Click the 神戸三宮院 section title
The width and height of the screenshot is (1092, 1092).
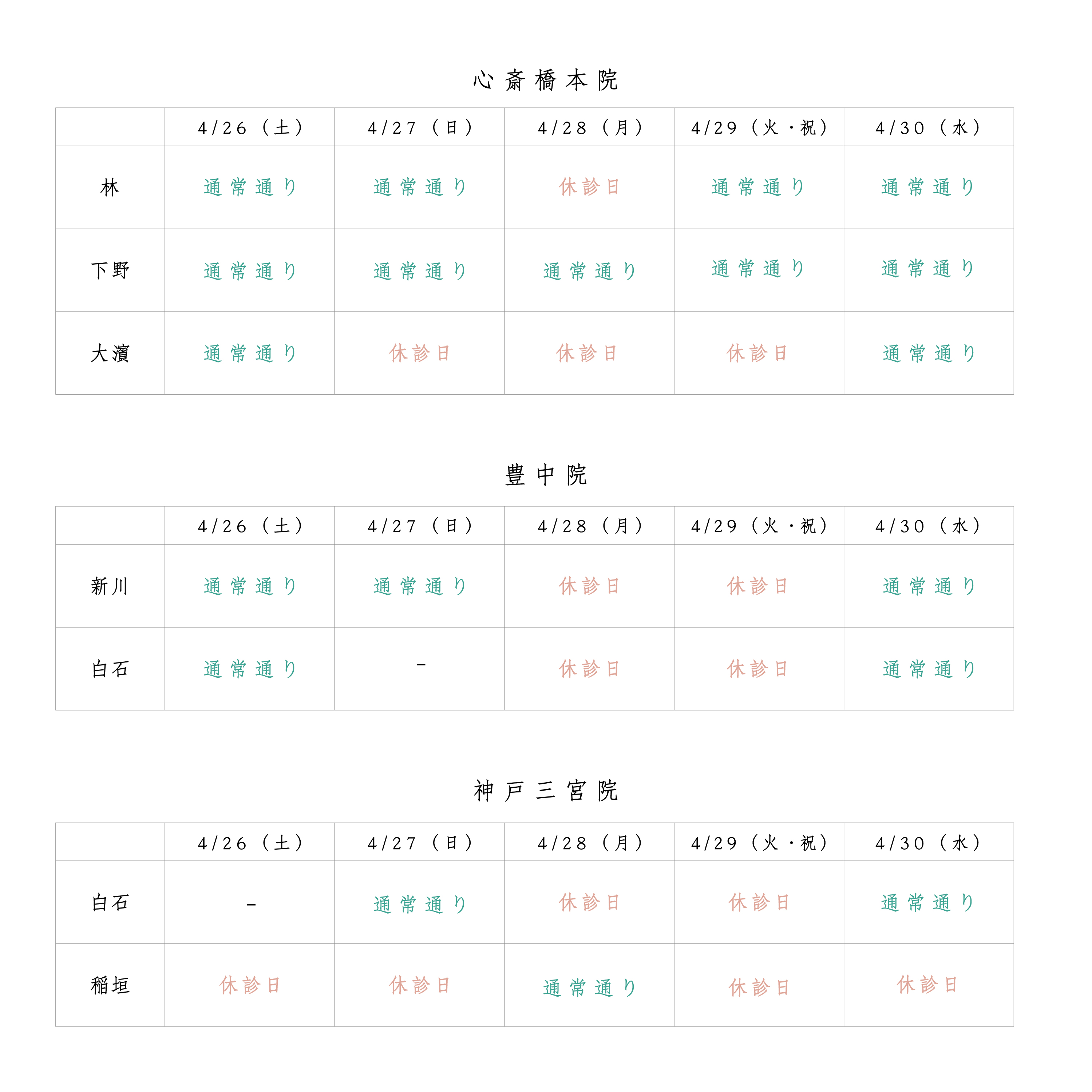(x=545, y=791)
